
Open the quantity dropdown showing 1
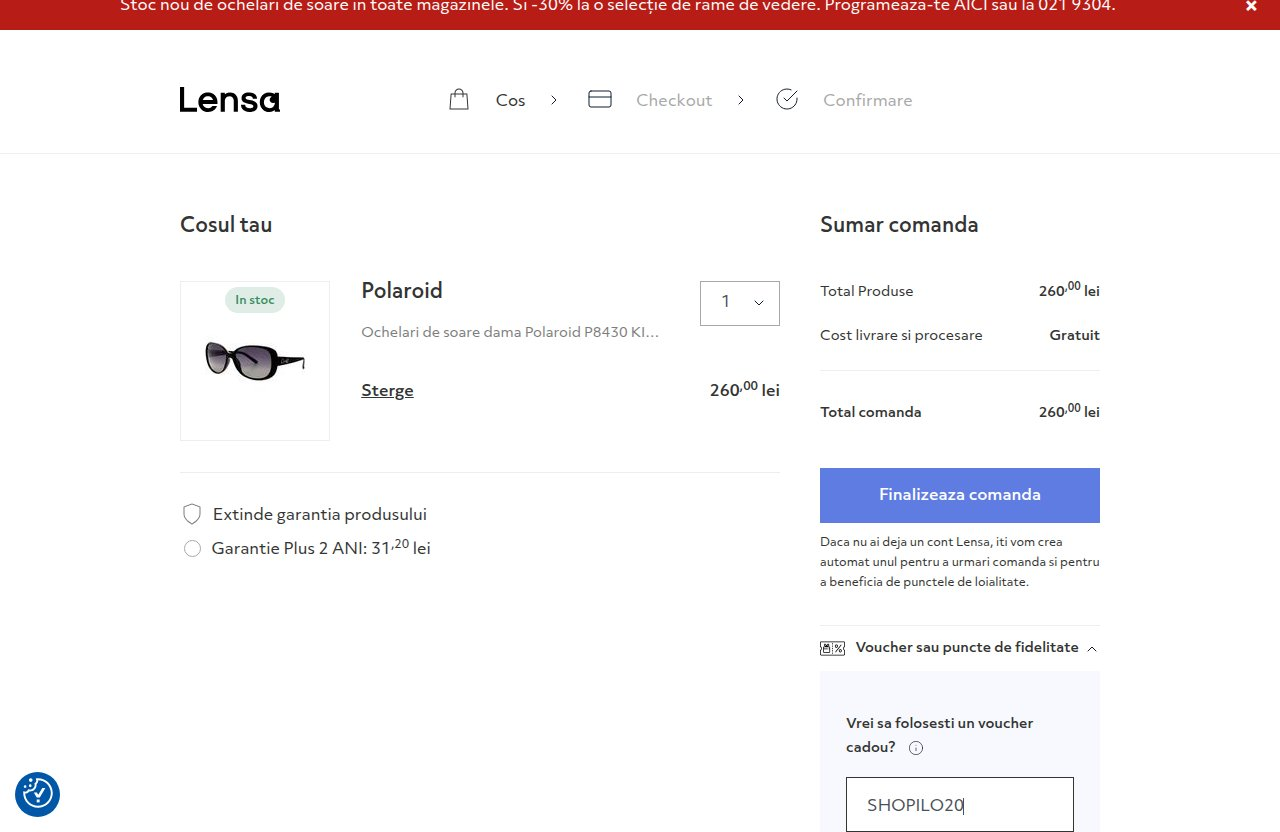pyautogui.click(x=740, y=303)
